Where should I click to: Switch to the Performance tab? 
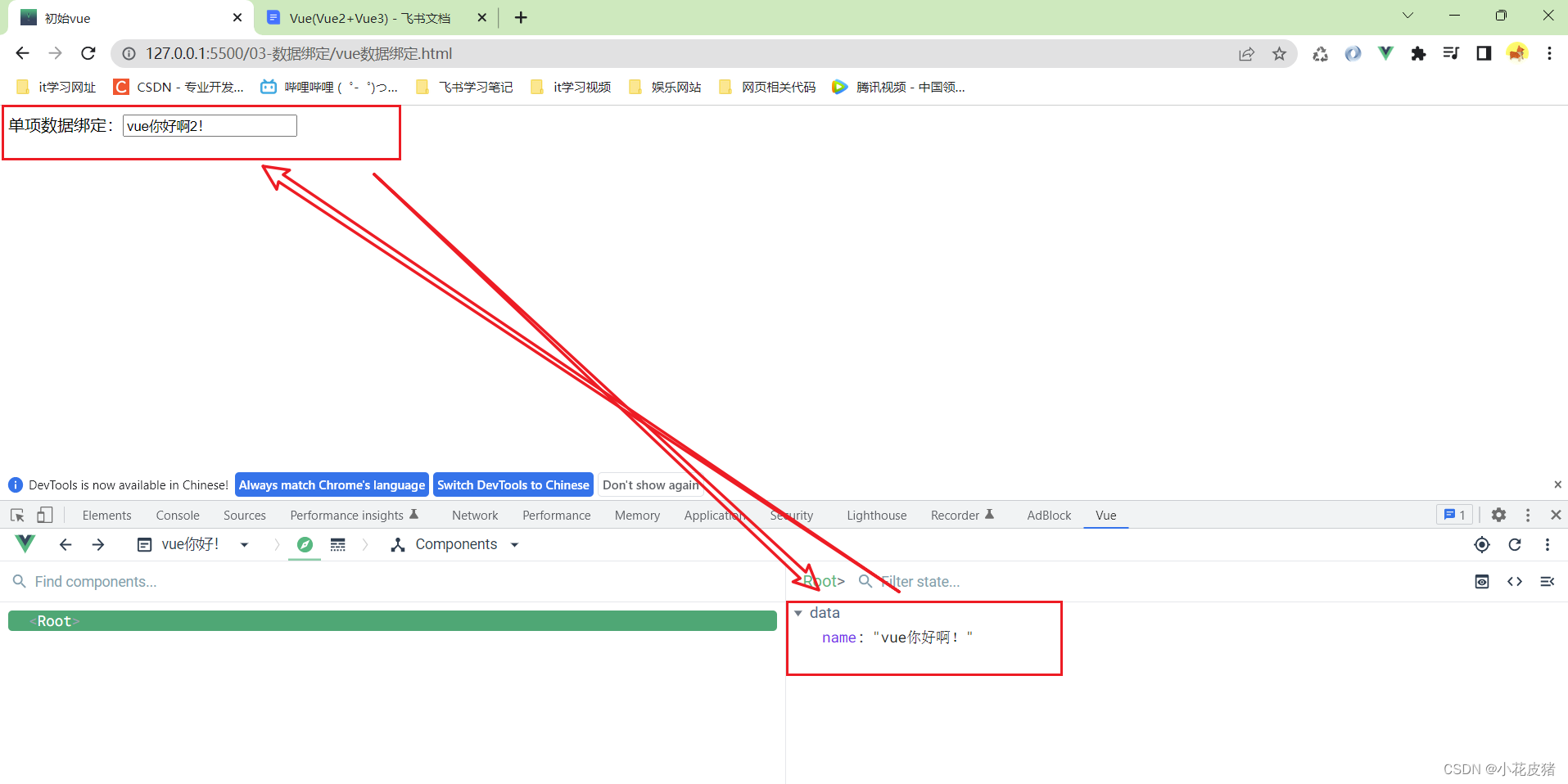click(x=557, y=515)
